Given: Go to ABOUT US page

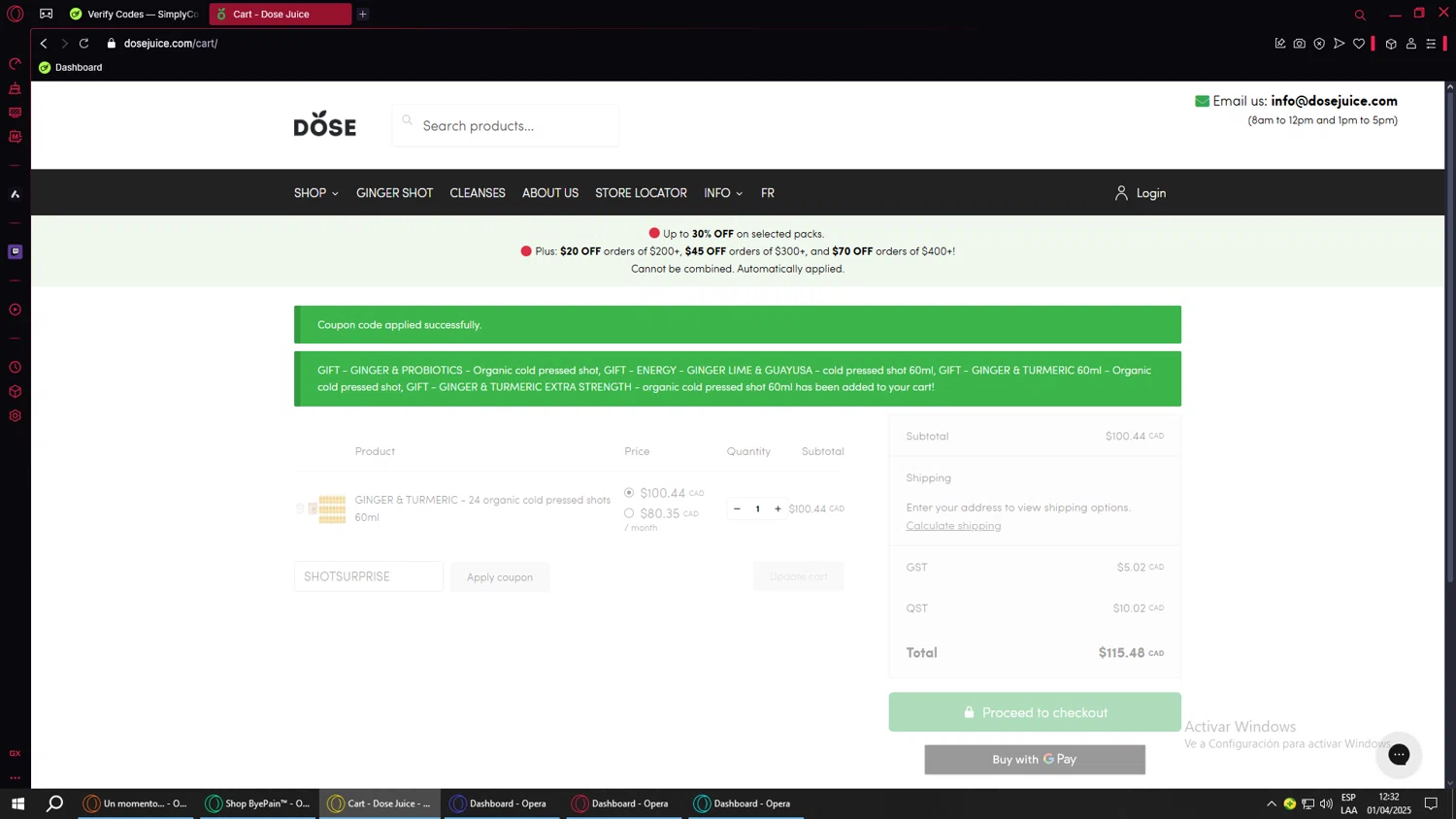Looking at the screenshot, I should click(x=550, y=193).
